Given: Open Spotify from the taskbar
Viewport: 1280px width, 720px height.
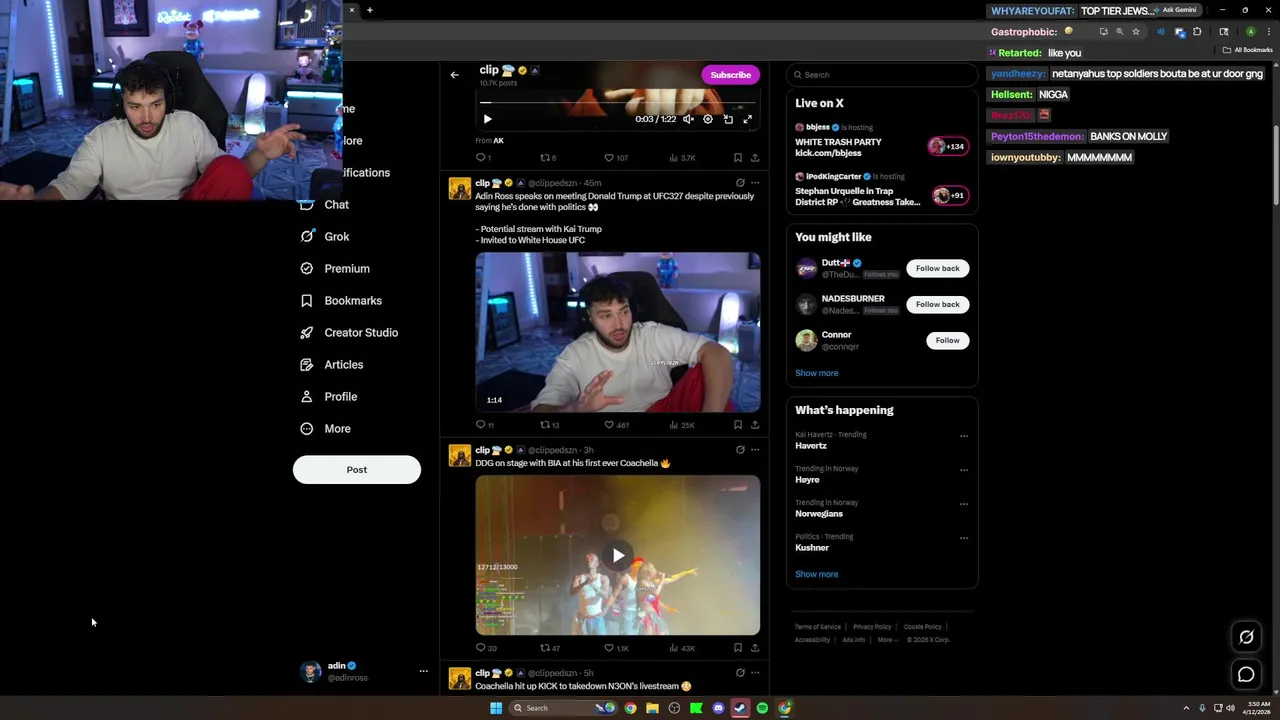Looking at the screenshot, I should click(x=762, y=708).
